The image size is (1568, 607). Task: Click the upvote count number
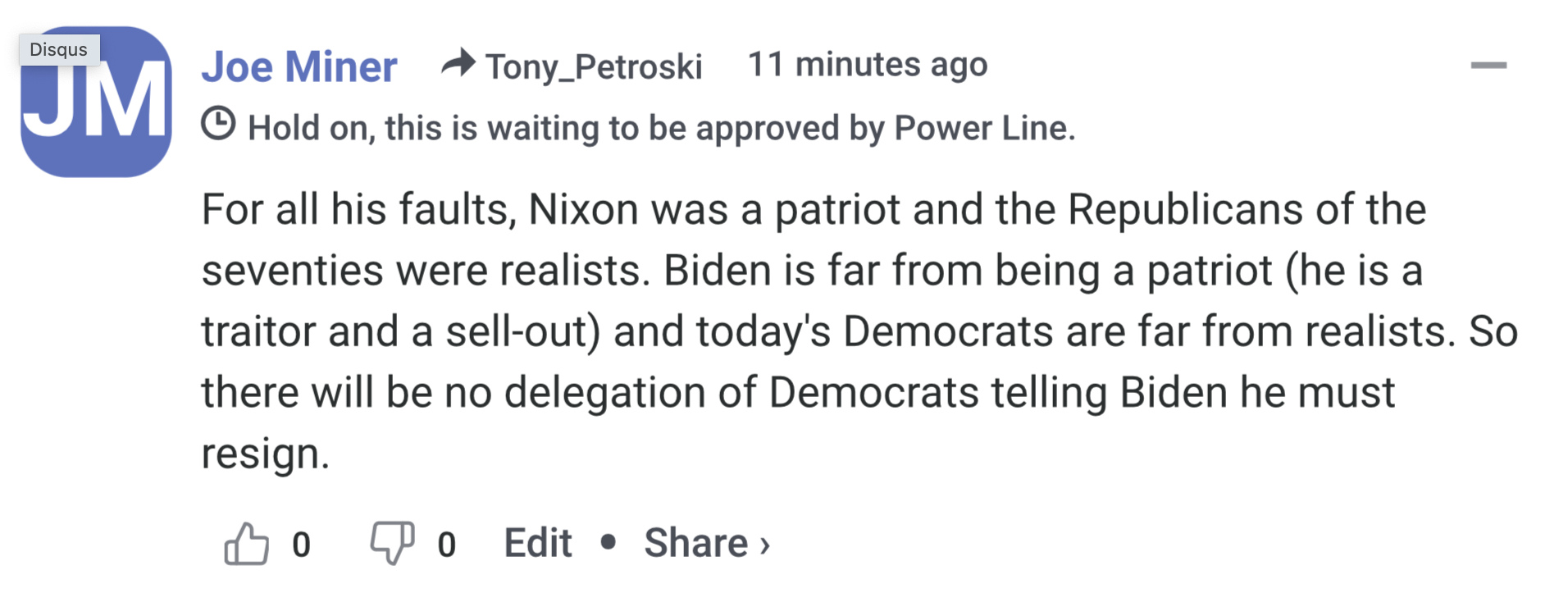[x=302, y=545]
